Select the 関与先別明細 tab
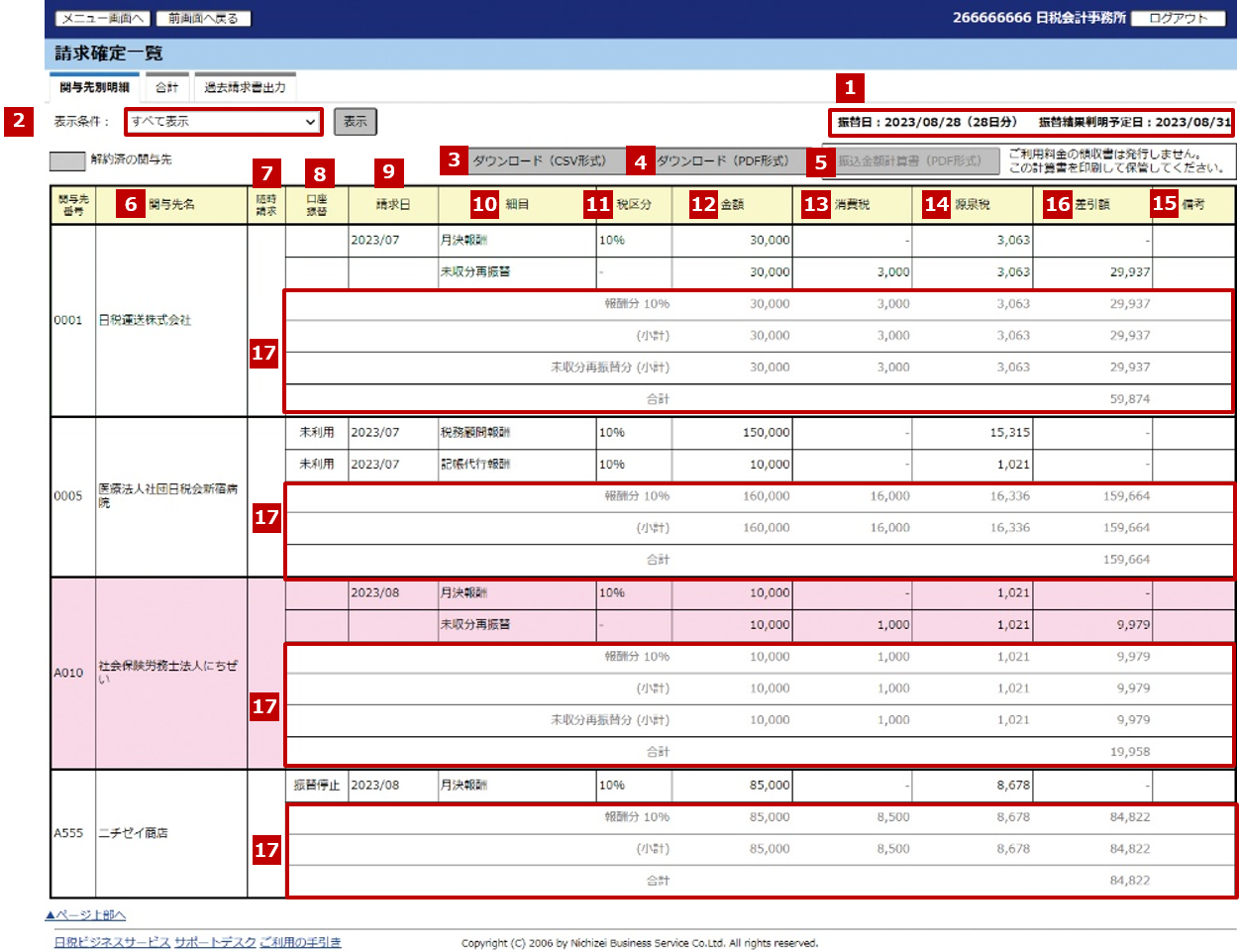Viewport: 1239px width, 952px height. pyautogui.click(x=94, y=88)
